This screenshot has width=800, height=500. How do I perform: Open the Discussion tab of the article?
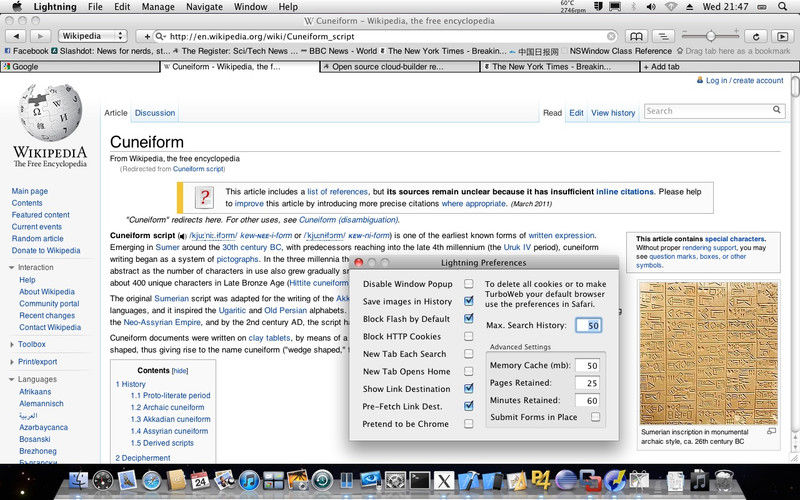coord(155,113)
